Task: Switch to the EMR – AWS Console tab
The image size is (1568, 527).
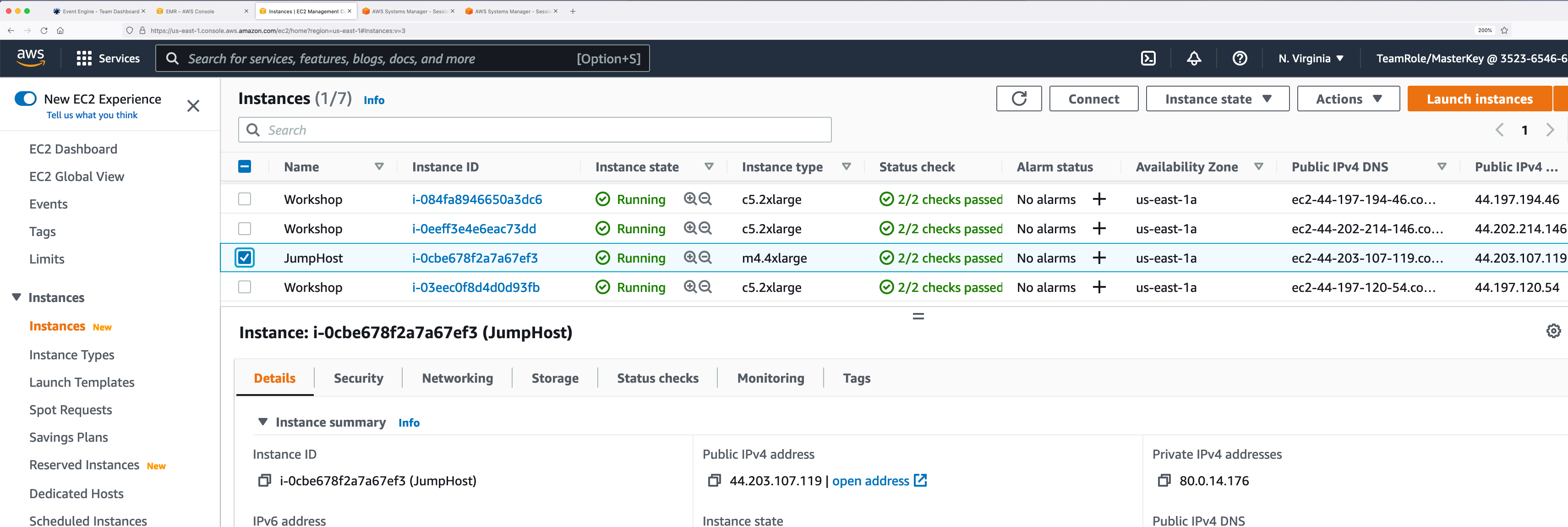Action: (202, 11)
